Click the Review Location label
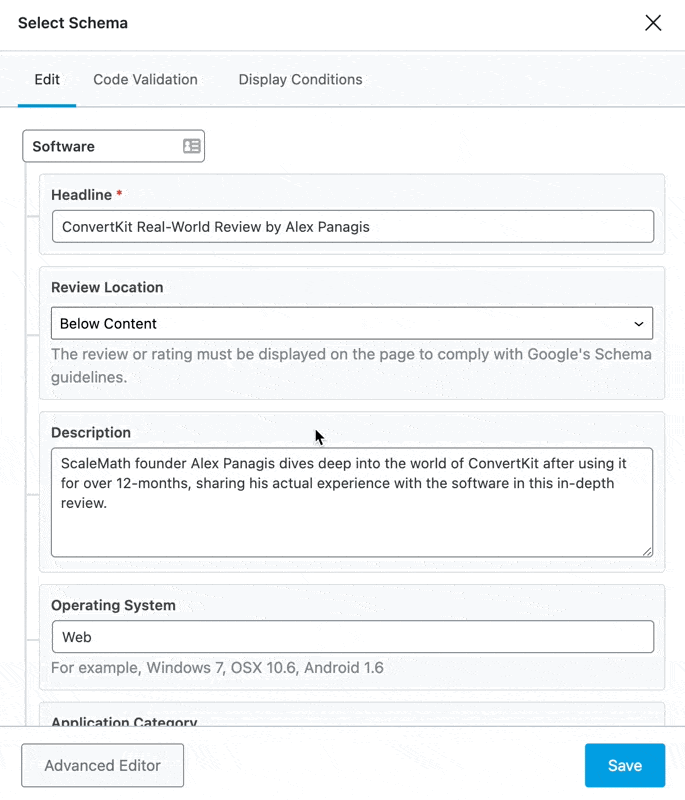This screenshot has height=800, width=685. click(107, 287)
